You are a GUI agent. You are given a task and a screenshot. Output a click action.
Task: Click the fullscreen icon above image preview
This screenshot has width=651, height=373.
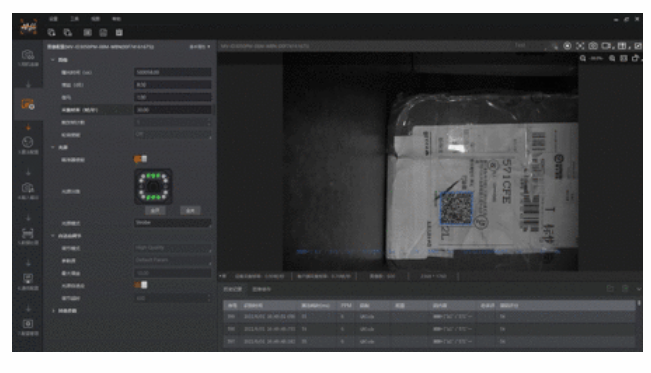coord(580,46)
